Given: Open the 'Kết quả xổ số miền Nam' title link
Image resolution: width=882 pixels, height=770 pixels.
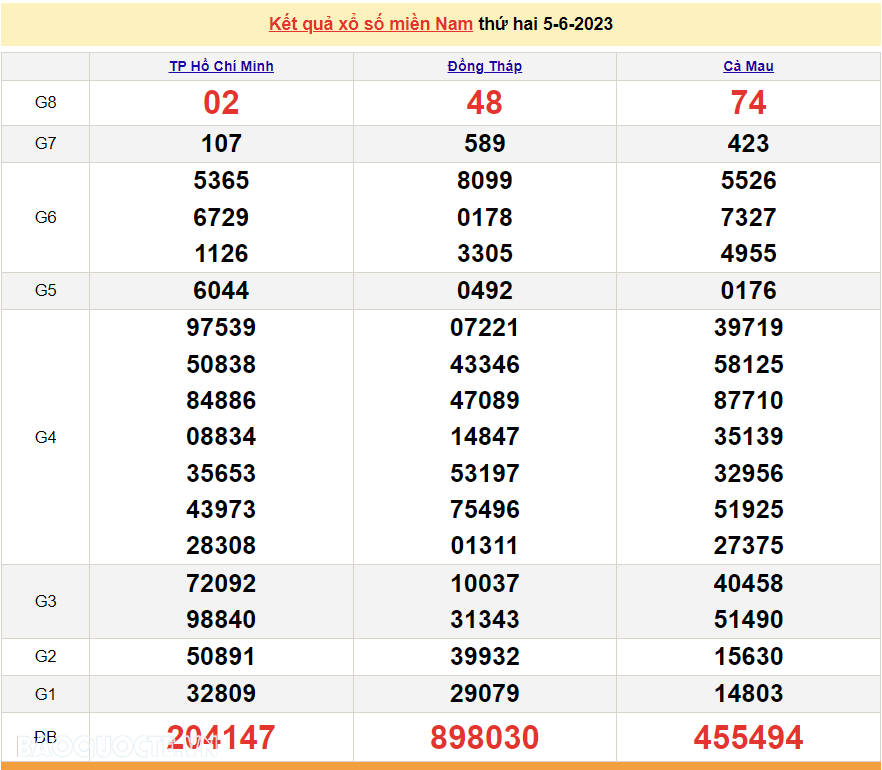Looking at the screenshot, I should [x=371, y=24].
